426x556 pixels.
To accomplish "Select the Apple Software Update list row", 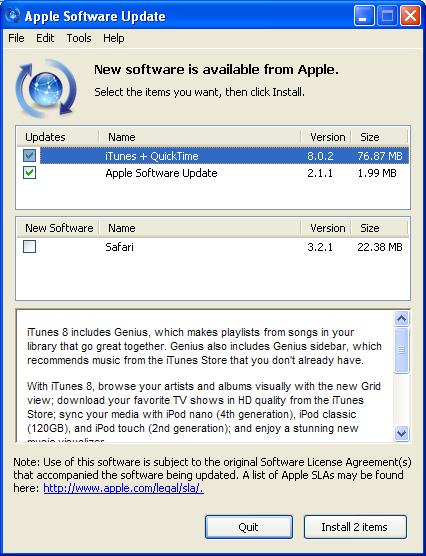I will (x=213, y=173).
